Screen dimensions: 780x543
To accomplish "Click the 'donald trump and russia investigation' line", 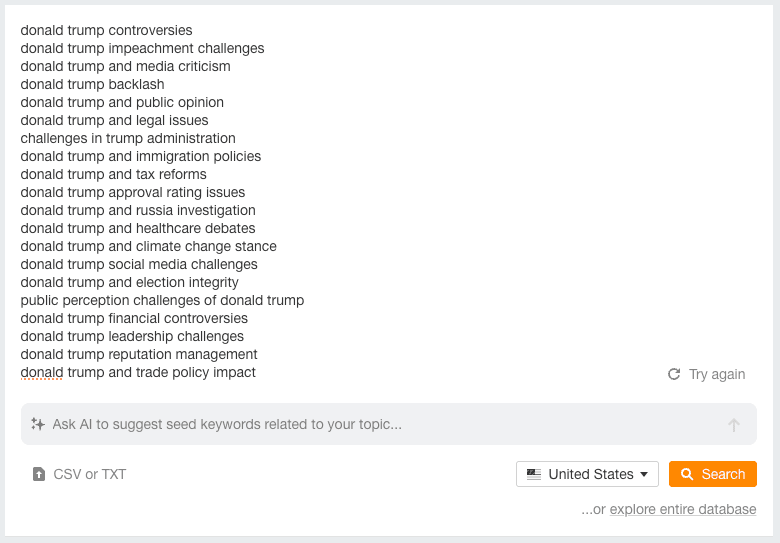I will [138, 210].
